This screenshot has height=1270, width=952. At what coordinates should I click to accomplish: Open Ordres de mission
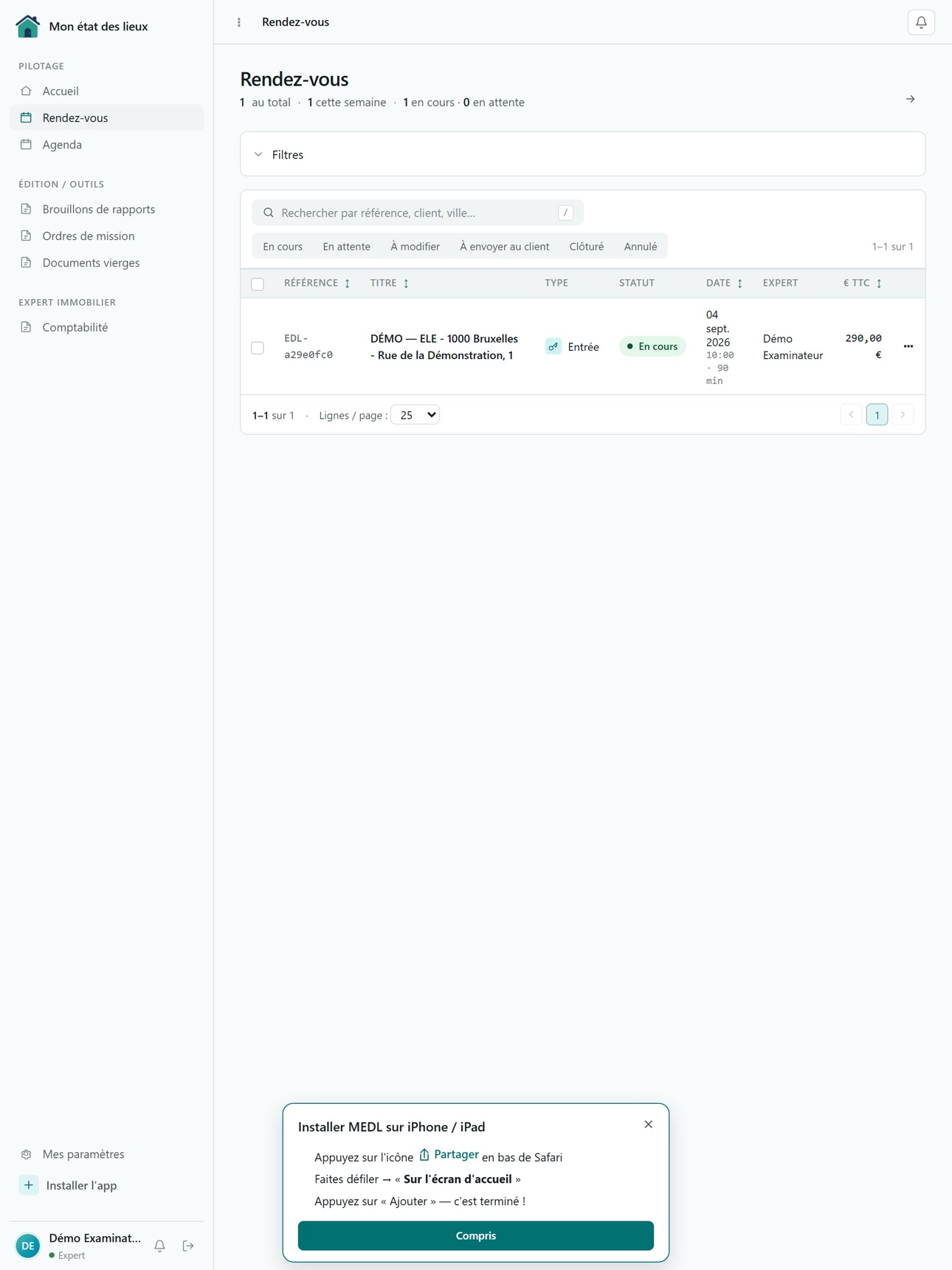coord(106,236)
